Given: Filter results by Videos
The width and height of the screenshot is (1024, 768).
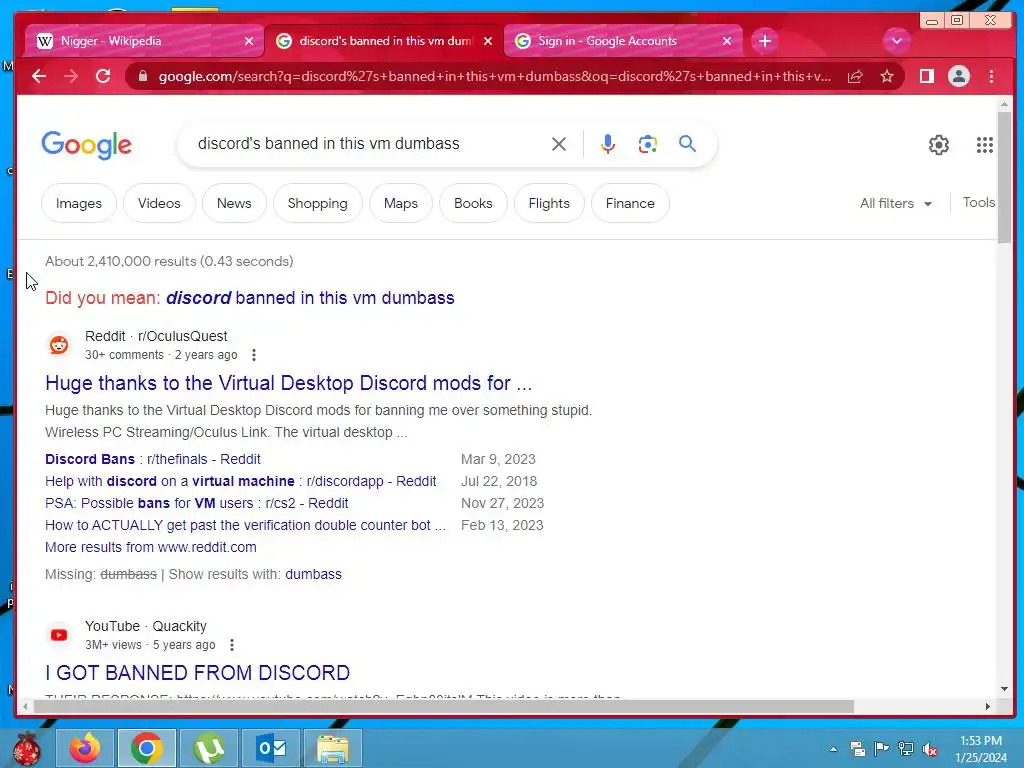Looking at the screenshot, I should (x=159, y=204).
